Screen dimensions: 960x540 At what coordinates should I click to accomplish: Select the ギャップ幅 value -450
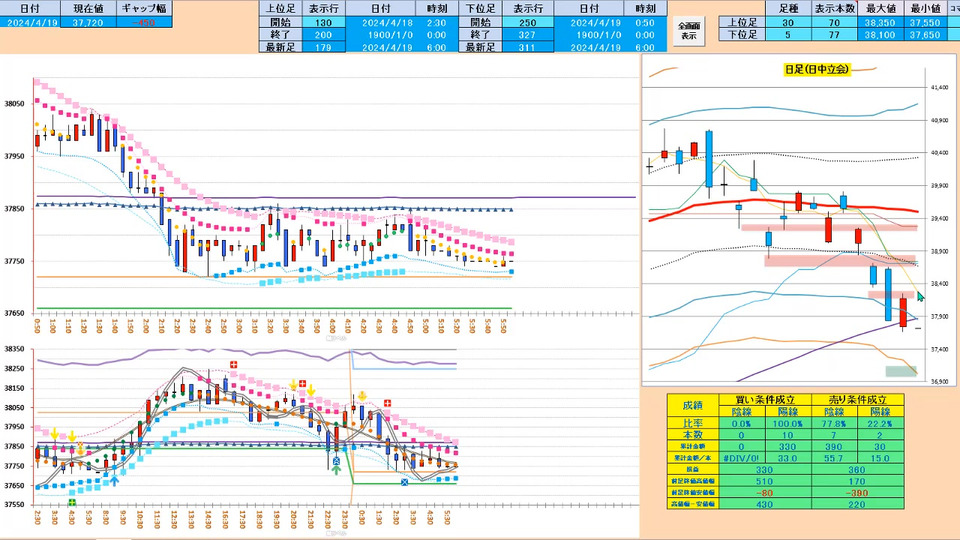(x=143, y=22)
